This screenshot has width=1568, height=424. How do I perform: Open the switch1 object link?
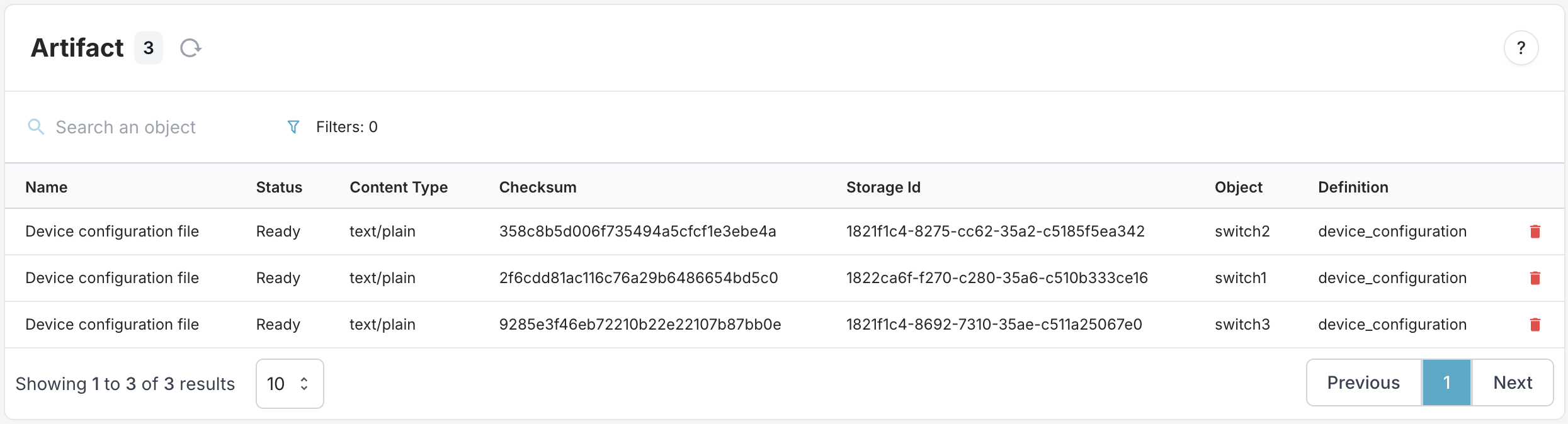click(1240, 278)
